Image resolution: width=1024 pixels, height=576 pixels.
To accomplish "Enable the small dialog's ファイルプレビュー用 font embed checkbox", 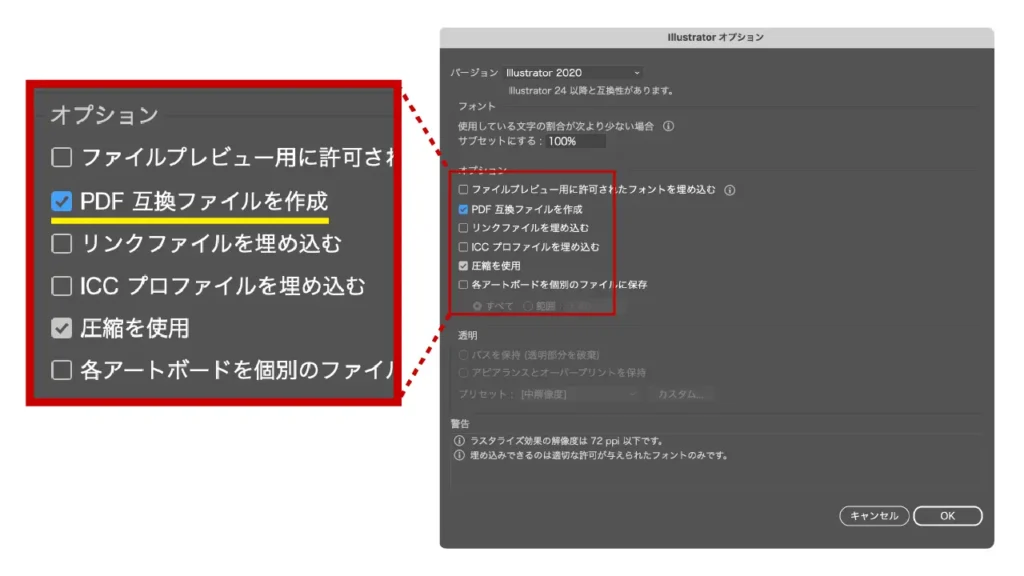I will point(463,190).
